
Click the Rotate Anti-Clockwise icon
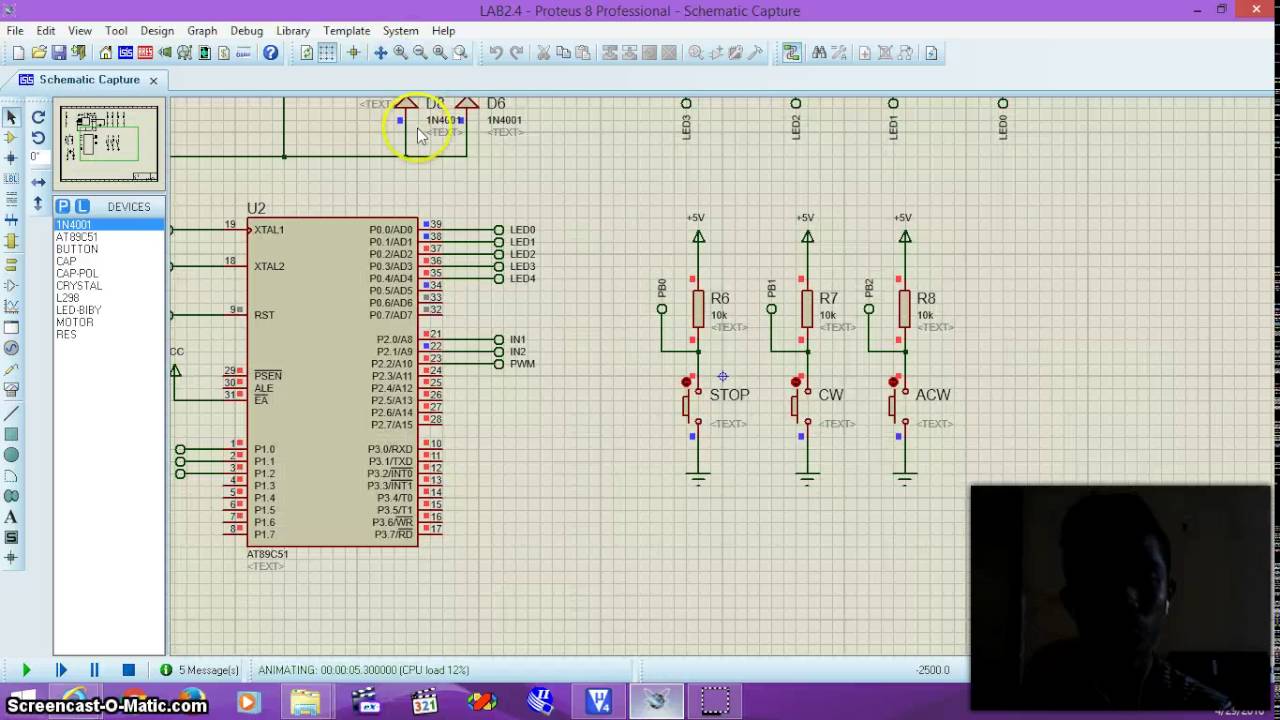38,137
